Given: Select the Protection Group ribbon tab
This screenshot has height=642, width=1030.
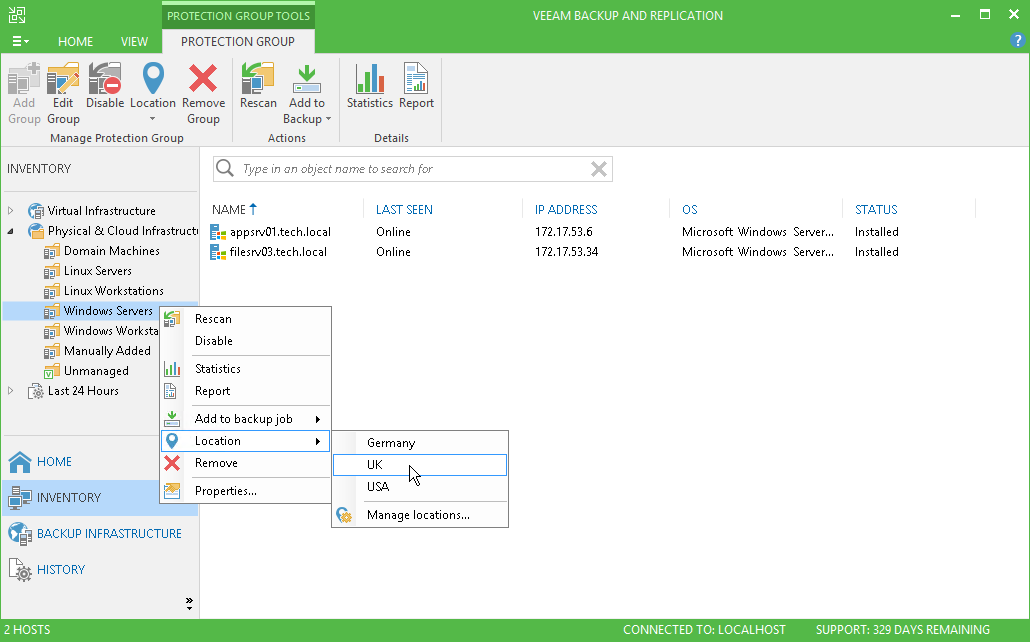Looking at the screenshot, I should coord(238,41).
